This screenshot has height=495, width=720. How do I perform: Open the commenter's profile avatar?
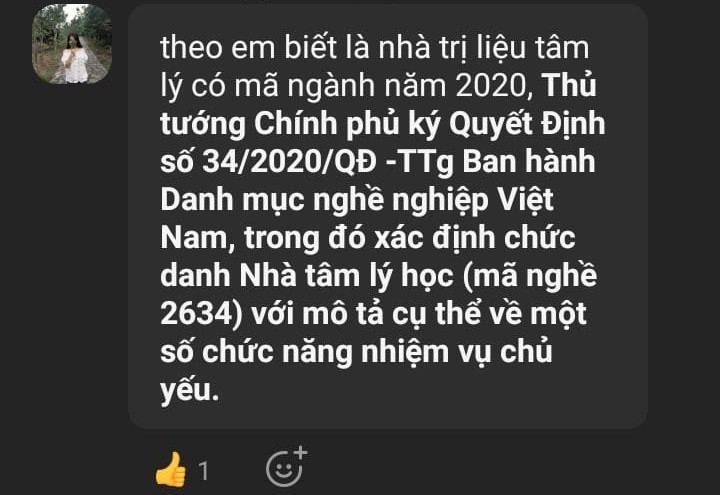coord(72,44)
